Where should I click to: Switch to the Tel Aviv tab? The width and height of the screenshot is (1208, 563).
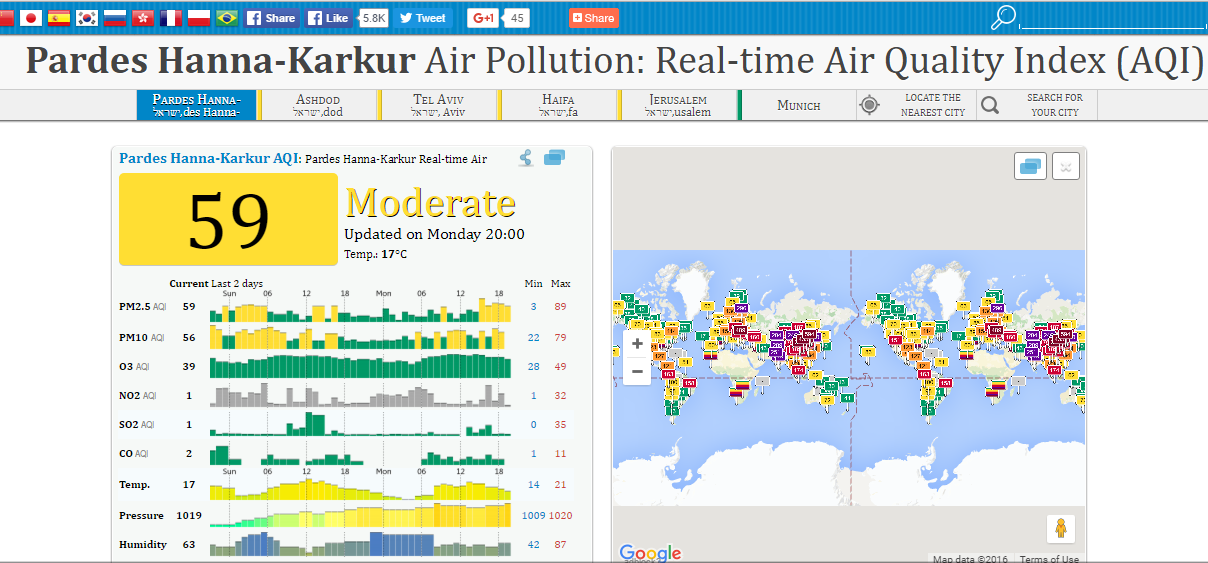pos(439,105)
